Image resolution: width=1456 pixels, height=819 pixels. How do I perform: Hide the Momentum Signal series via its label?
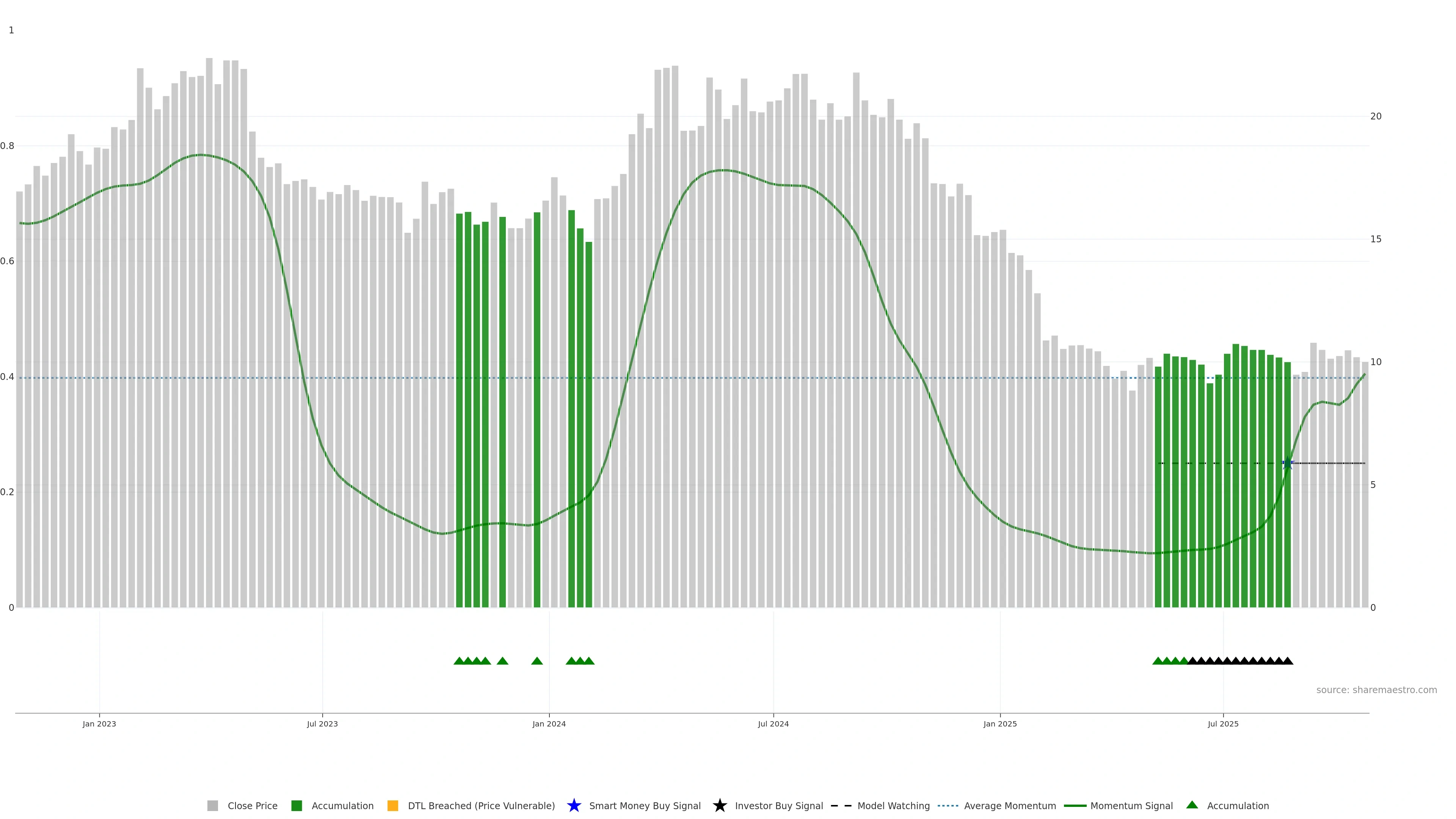point(1131,805)
